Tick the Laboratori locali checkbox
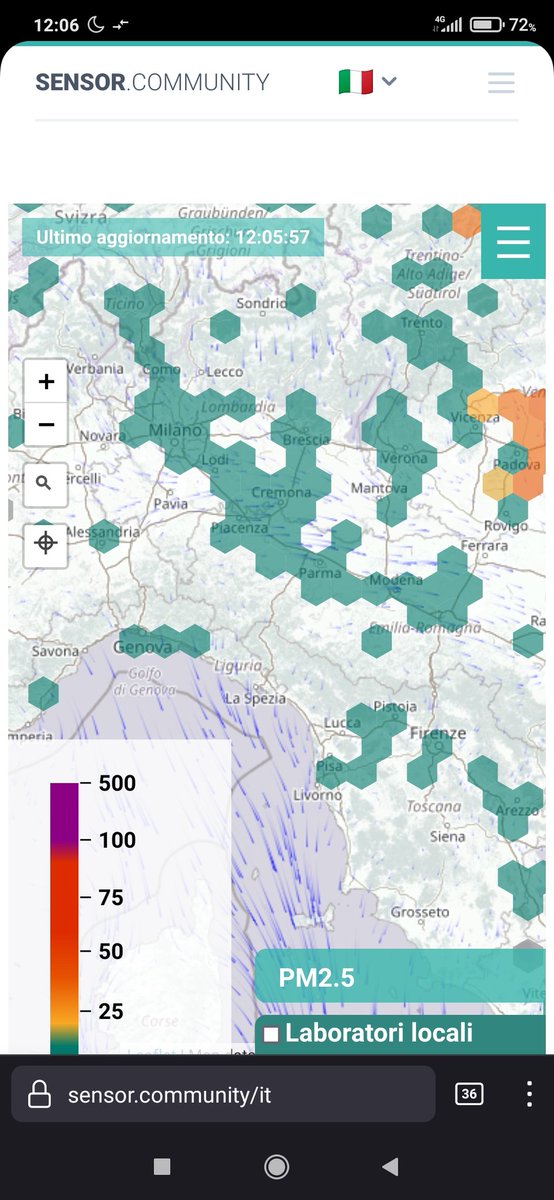The image size is (554, 1200). coord(272,1035)
